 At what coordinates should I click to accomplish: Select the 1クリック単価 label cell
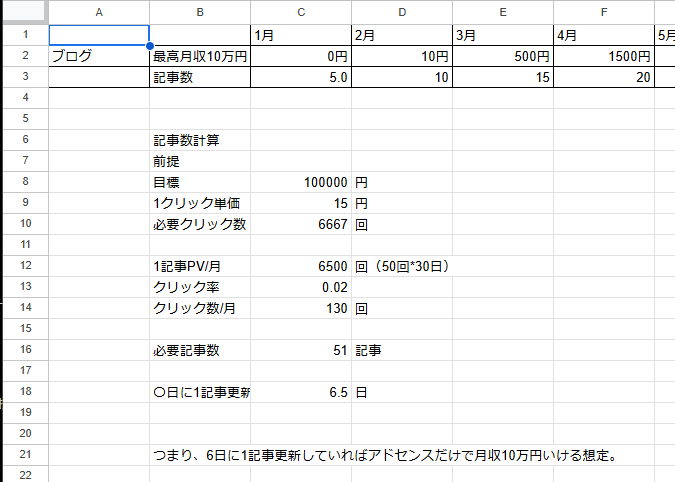(x=200, y=203)
